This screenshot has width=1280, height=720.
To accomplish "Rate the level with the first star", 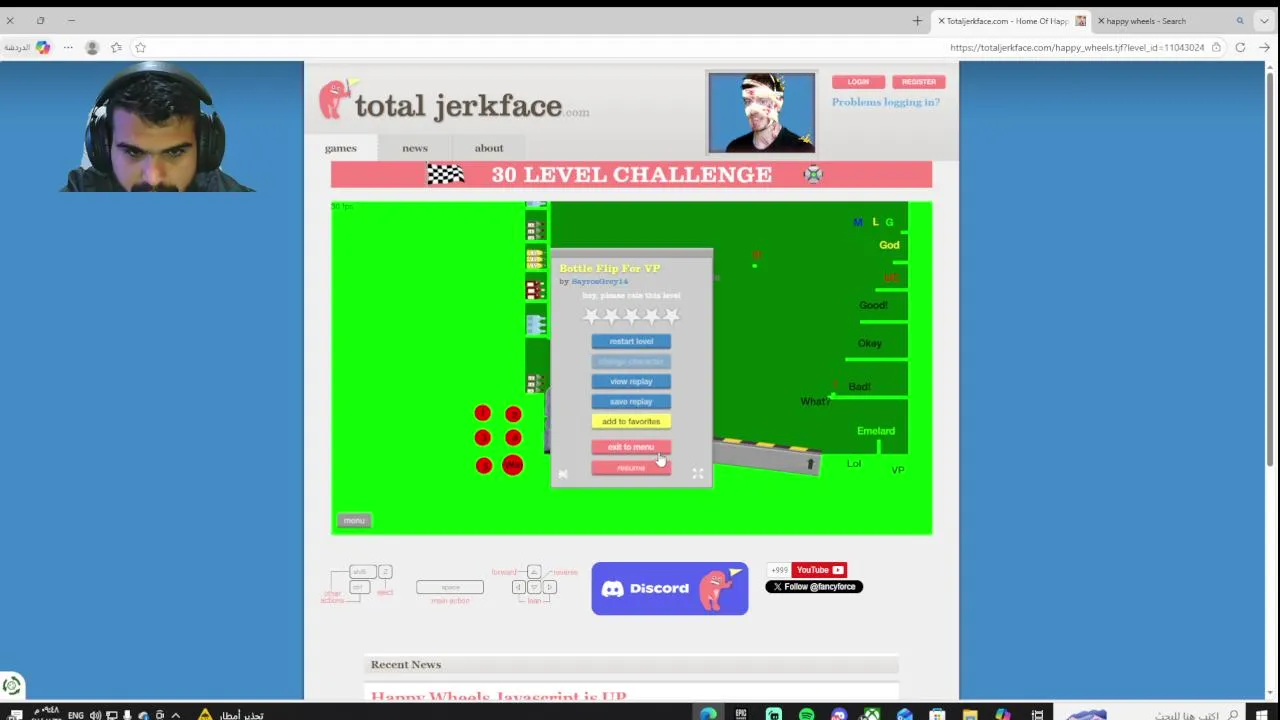I will point(591,316).
